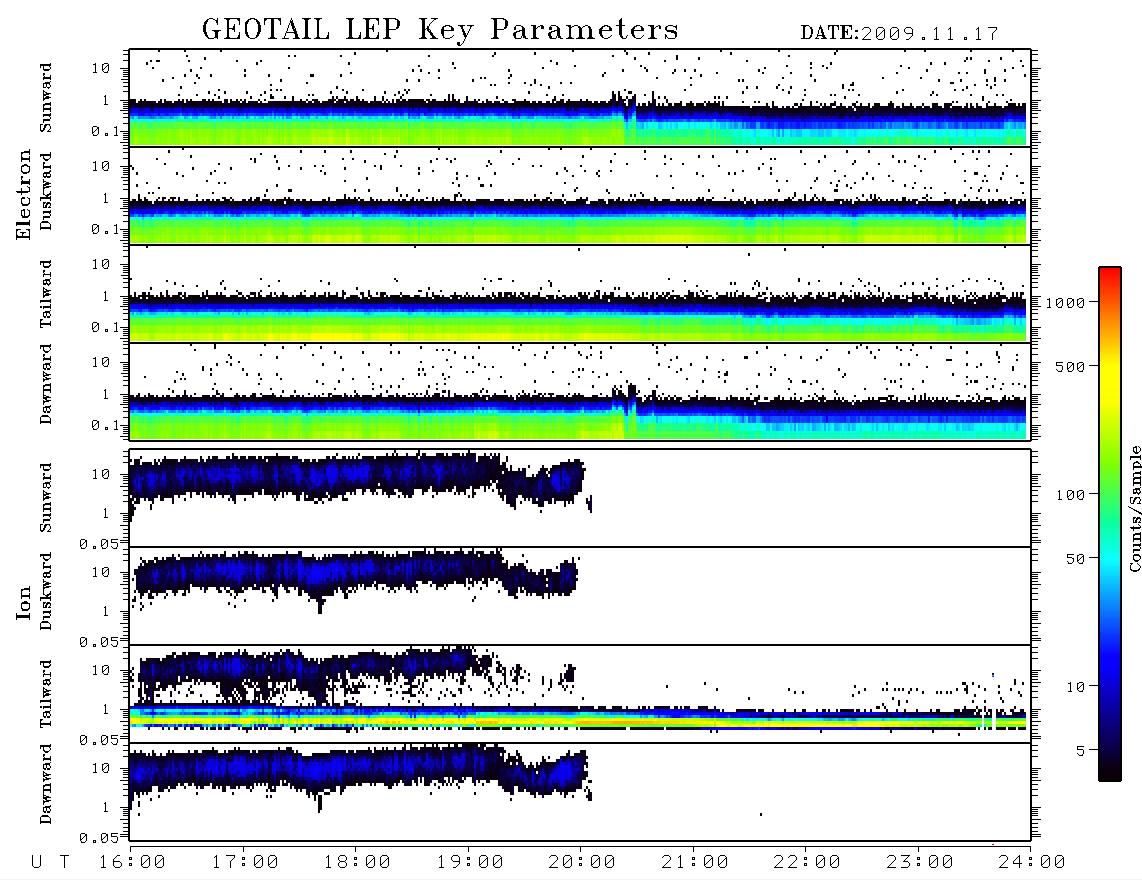Click the Ion Duskward spectrogram panel
The height and width of the screenshot is (880, 1142).
click(580, 596)
